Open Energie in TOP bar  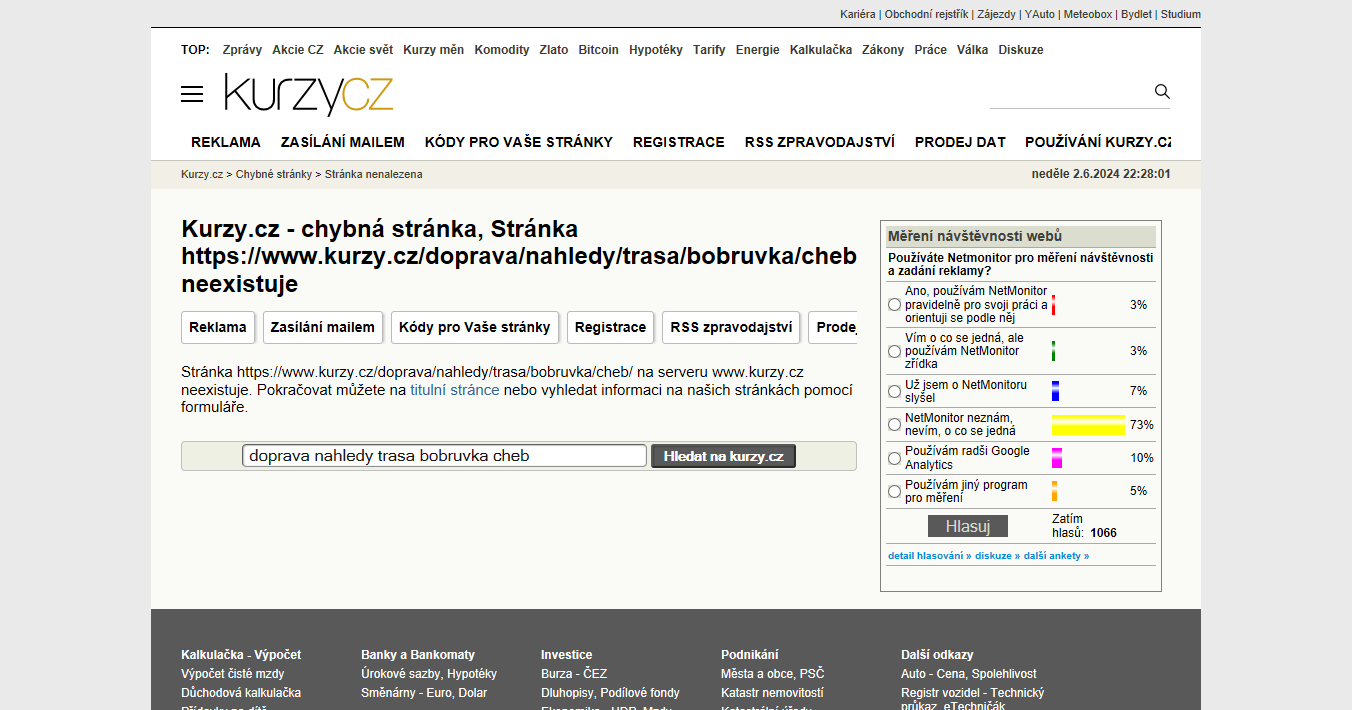pyautogui.click(x=758, y=50)
